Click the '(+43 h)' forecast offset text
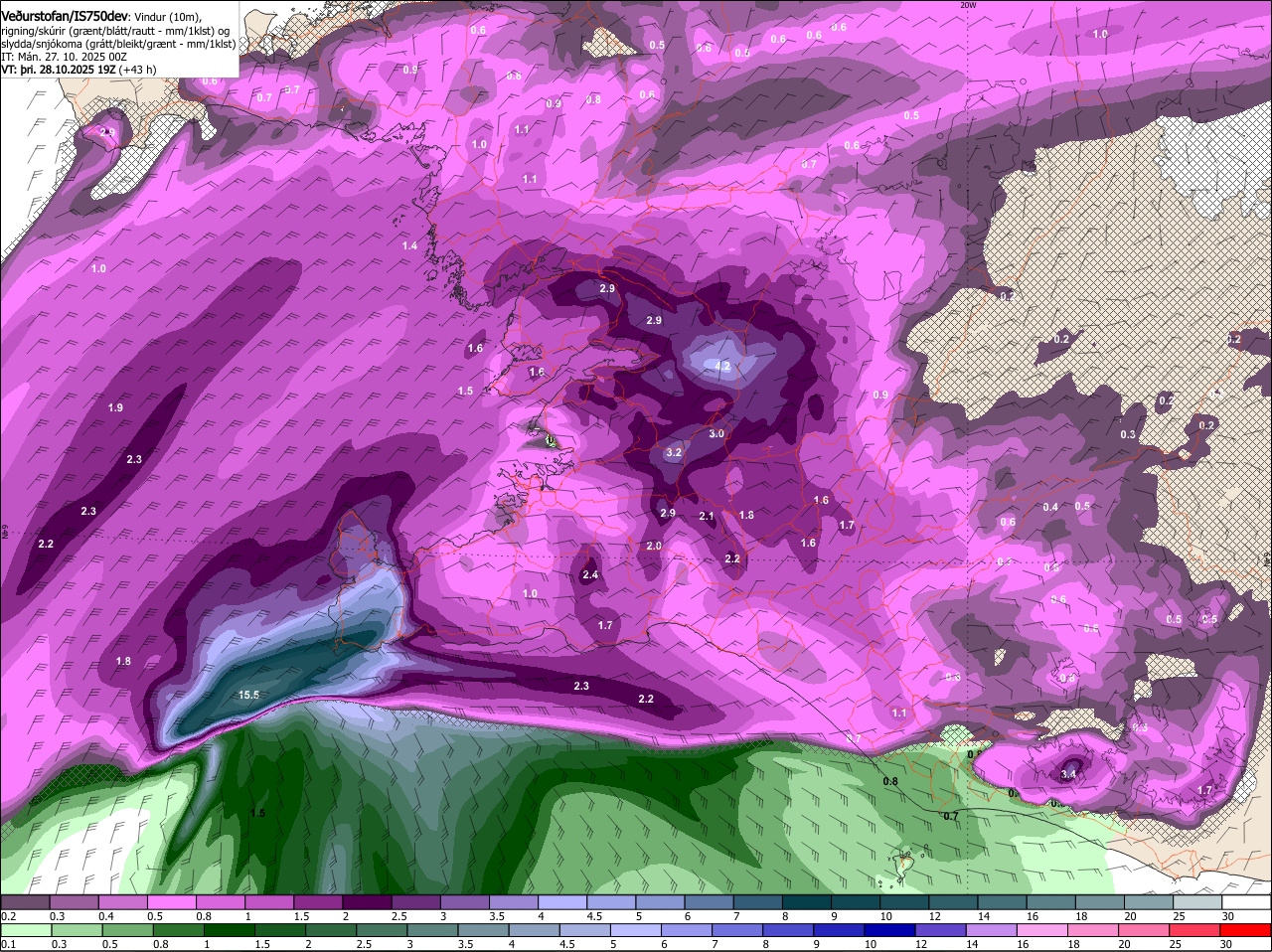This screenshot has width=1272, height=952. click(x=139, y=70)
